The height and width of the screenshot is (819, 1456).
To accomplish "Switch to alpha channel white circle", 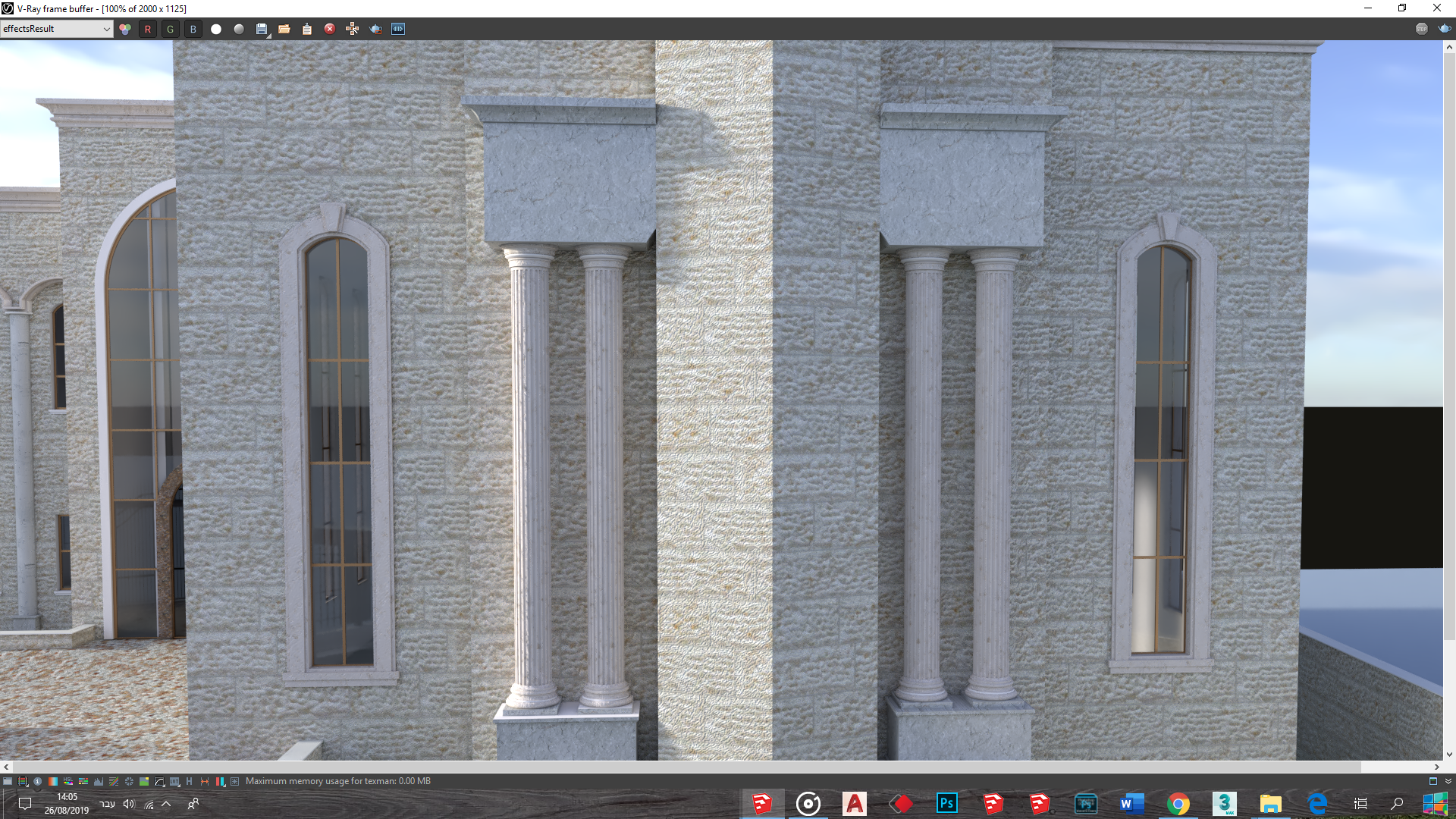I will click(216, 29).
